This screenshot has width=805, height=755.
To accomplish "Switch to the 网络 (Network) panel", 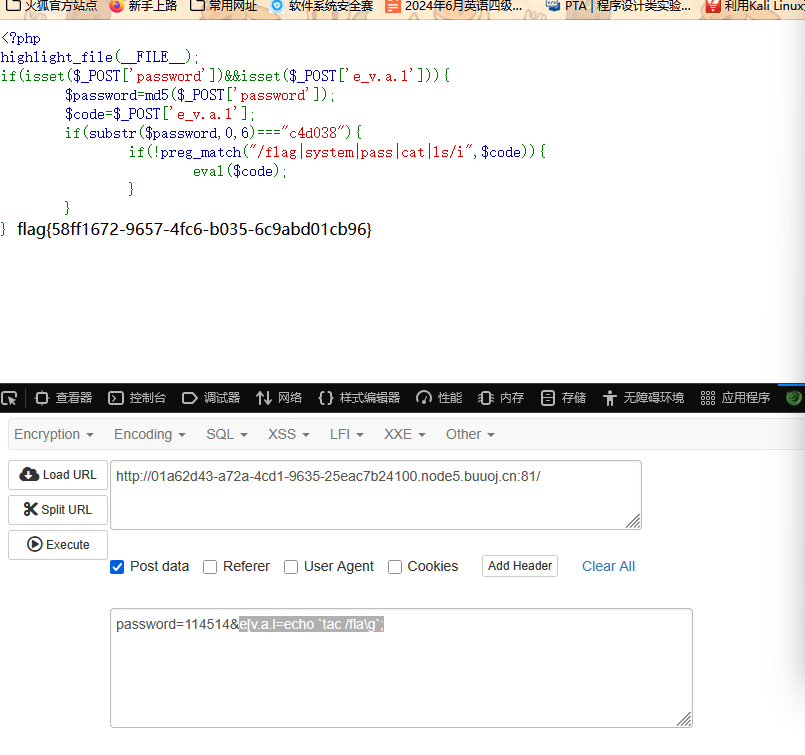I will (x=279, y=398).
